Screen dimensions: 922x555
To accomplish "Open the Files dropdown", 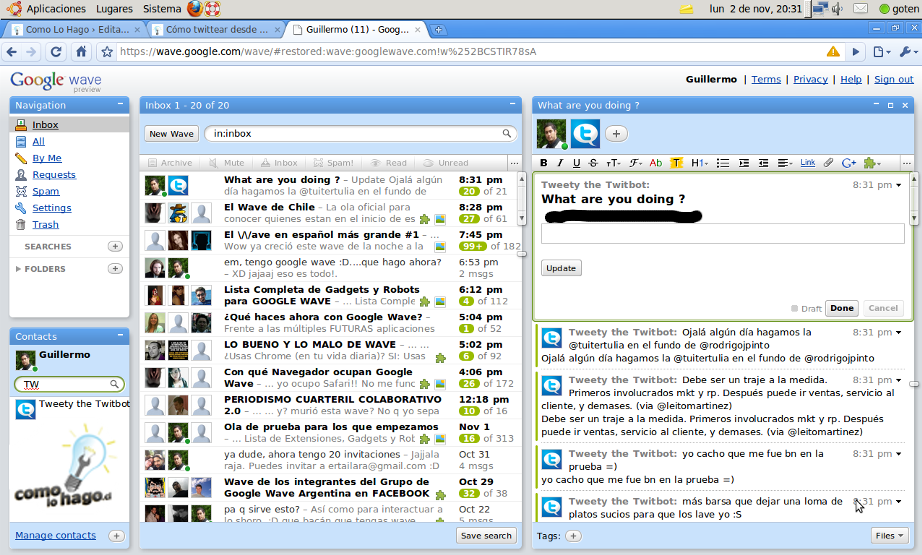I will coord(889,536).
